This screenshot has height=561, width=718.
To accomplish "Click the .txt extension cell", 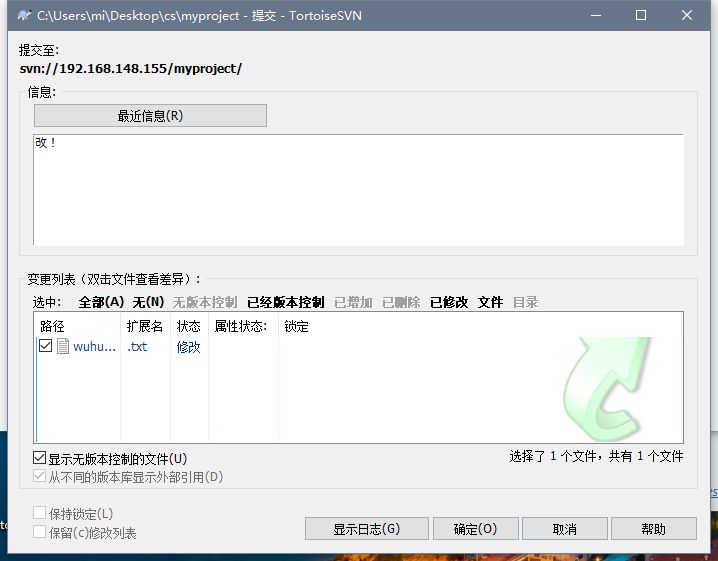I will 137,347.
